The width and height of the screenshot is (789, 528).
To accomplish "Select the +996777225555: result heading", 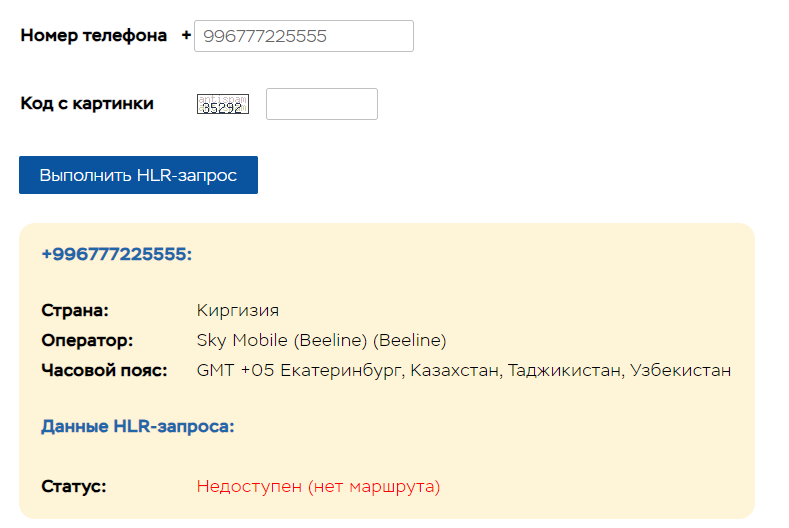I will [116, 254].
